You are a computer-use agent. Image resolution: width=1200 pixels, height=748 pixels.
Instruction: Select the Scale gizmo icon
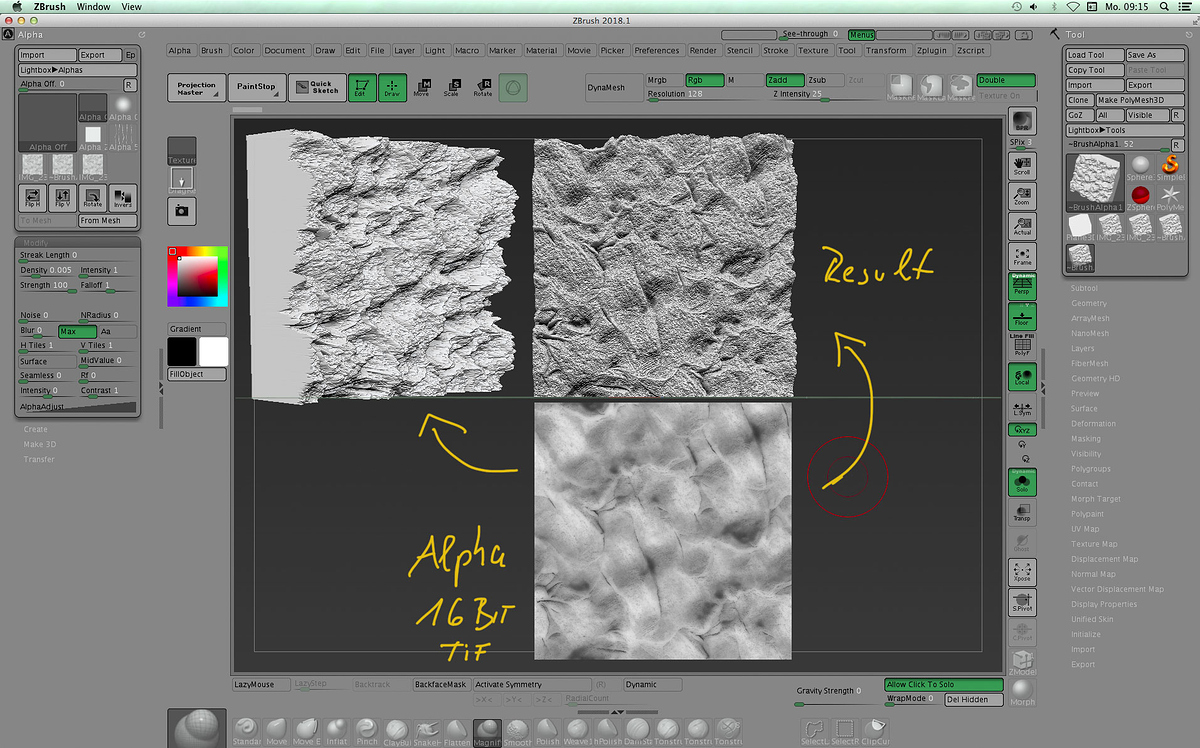[452, 88]
